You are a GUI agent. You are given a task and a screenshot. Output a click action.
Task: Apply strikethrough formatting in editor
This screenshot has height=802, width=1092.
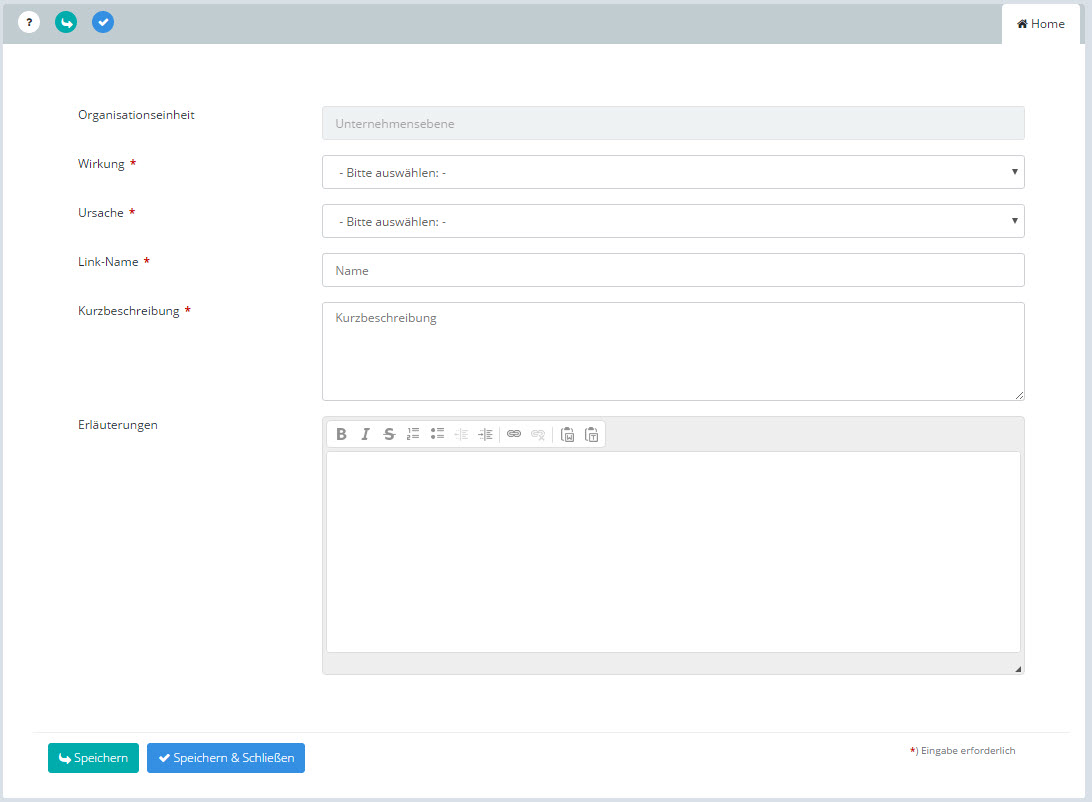pyautogui.click(x=389, y=434)
